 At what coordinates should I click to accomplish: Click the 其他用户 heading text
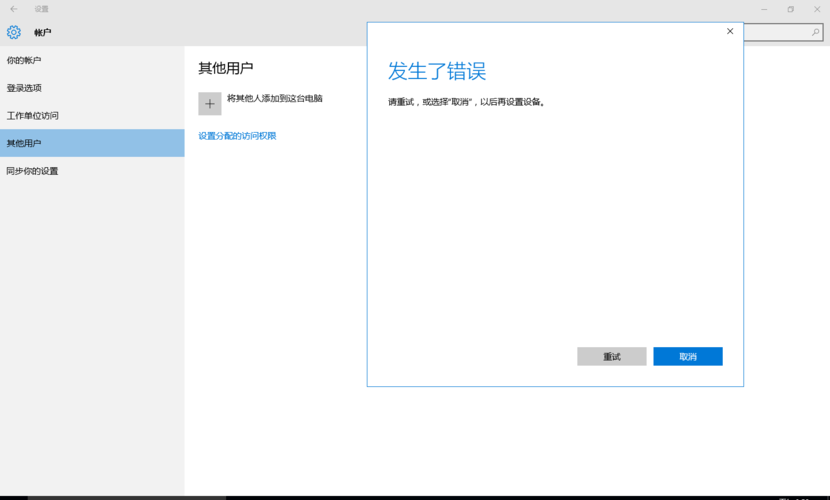225,68
